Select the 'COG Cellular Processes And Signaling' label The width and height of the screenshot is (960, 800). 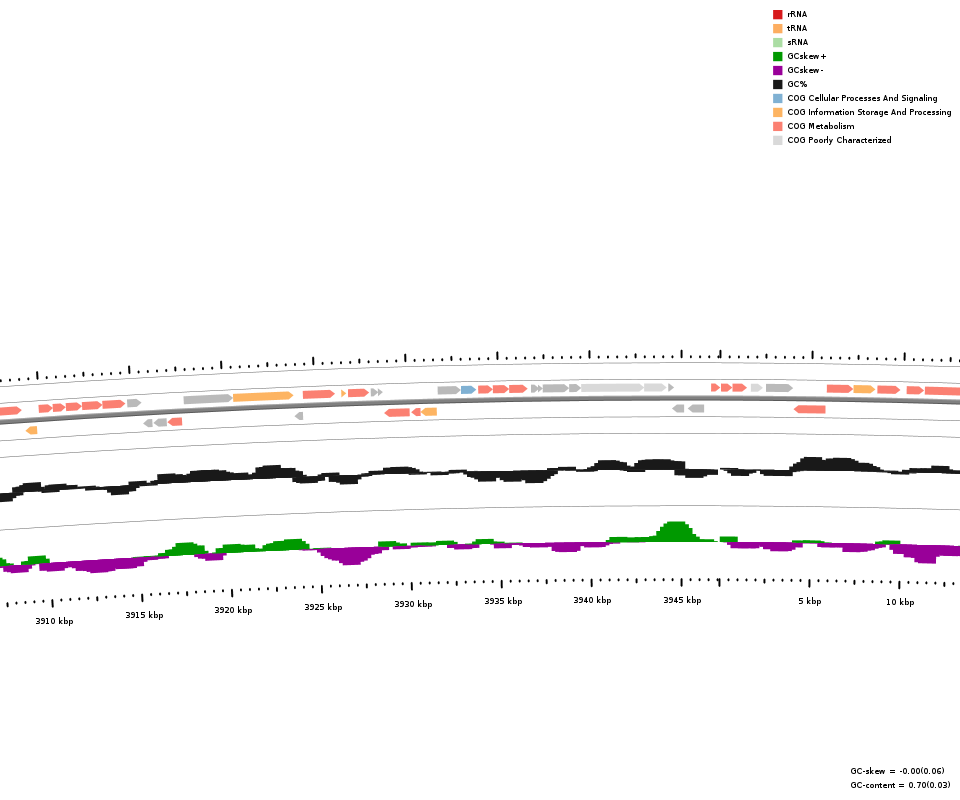pyautogui.click(x=862, y=98)
